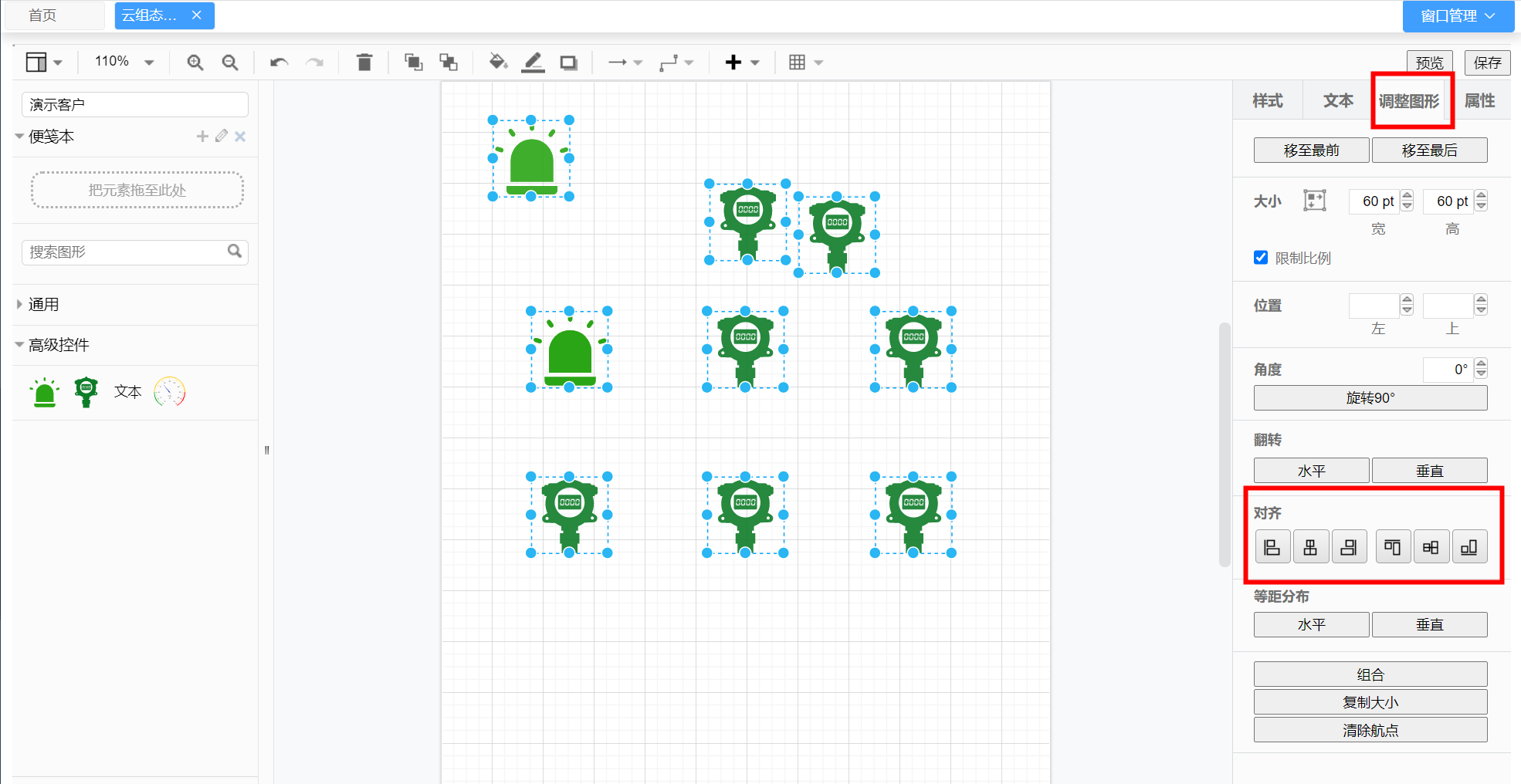The image size is (1521, 784).
Task: Click the 搜索图形 search field
Action: pos(124,252)
